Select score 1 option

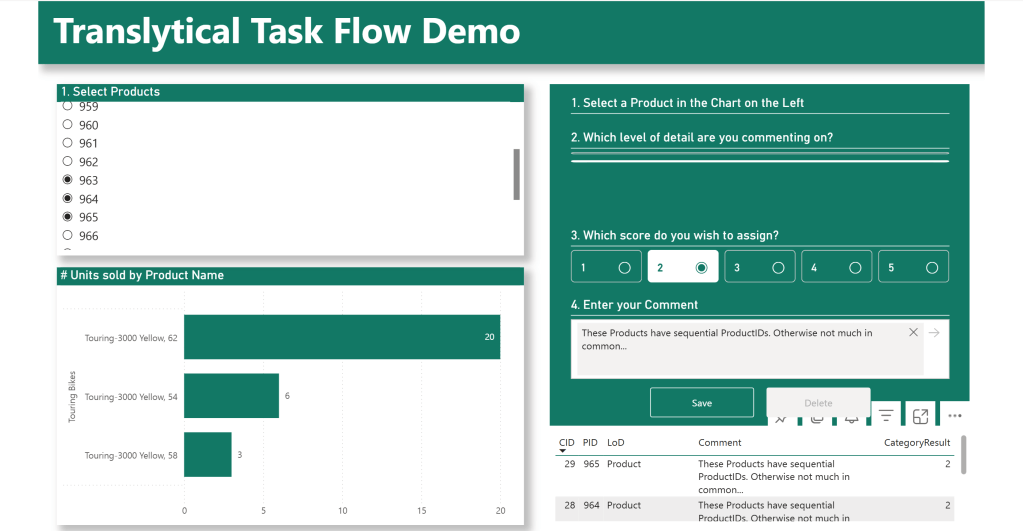[x=624, y=267]
